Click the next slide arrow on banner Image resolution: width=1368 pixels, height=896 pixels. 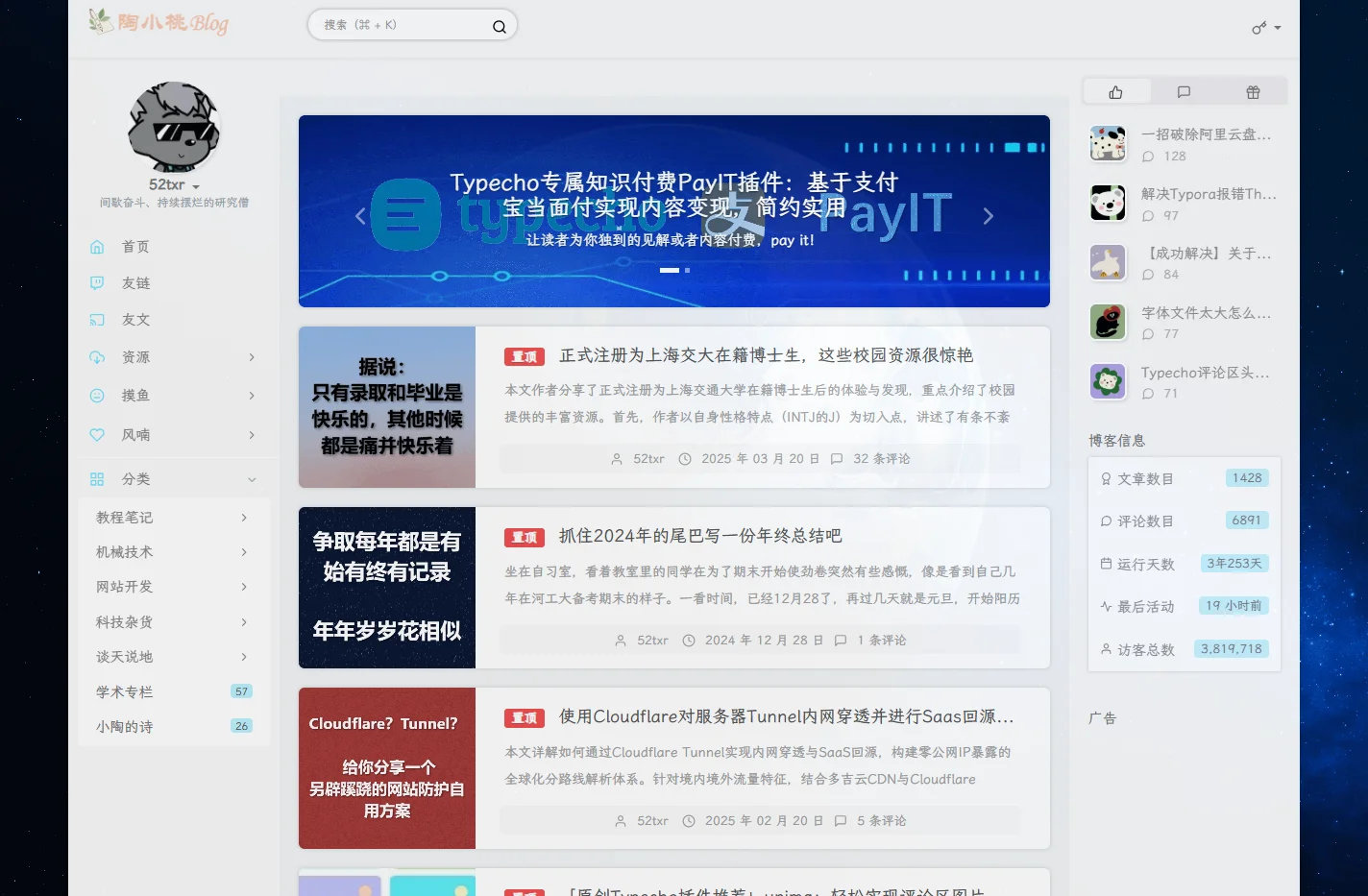point(989,216)
